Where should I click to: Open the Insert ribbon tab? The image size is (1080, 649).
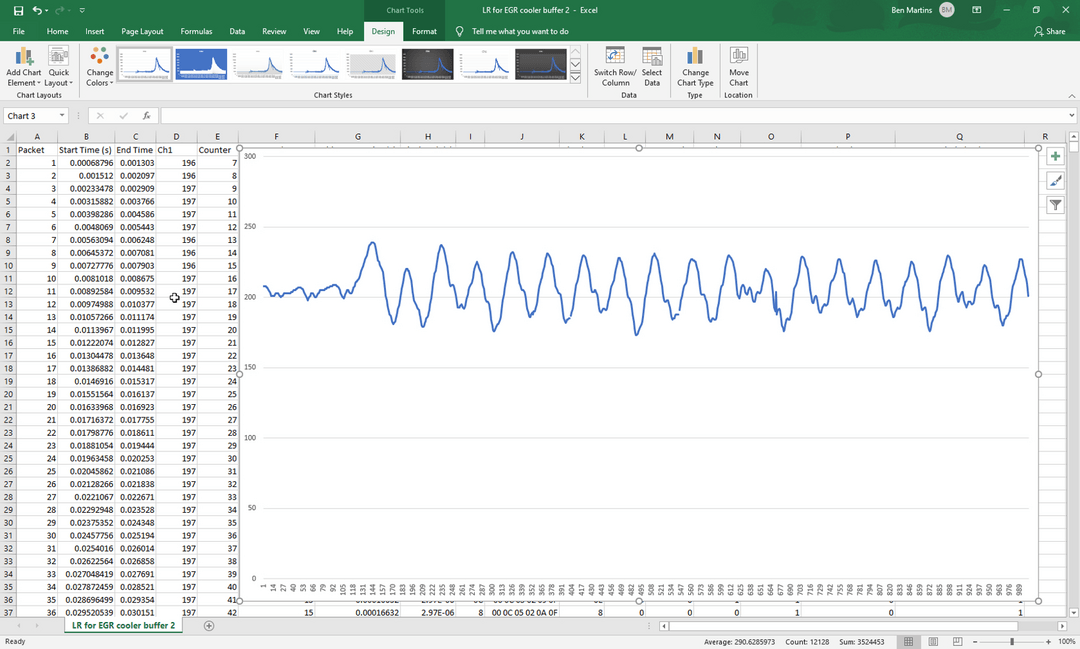click(94, 31)
